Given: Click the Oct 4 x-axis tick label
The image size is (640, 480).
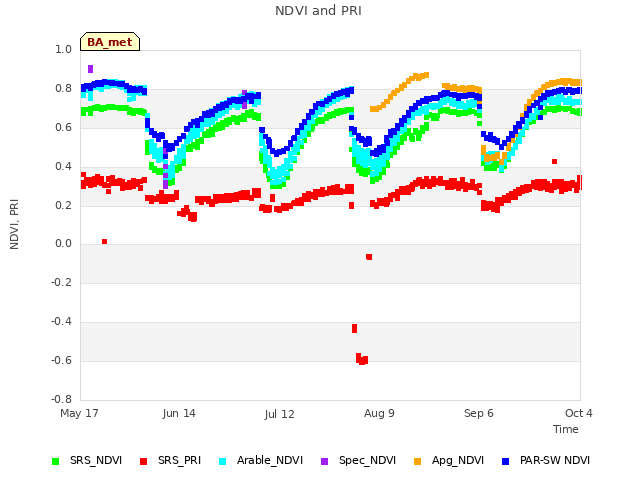Looking at the screenshot, I should 579,413.
